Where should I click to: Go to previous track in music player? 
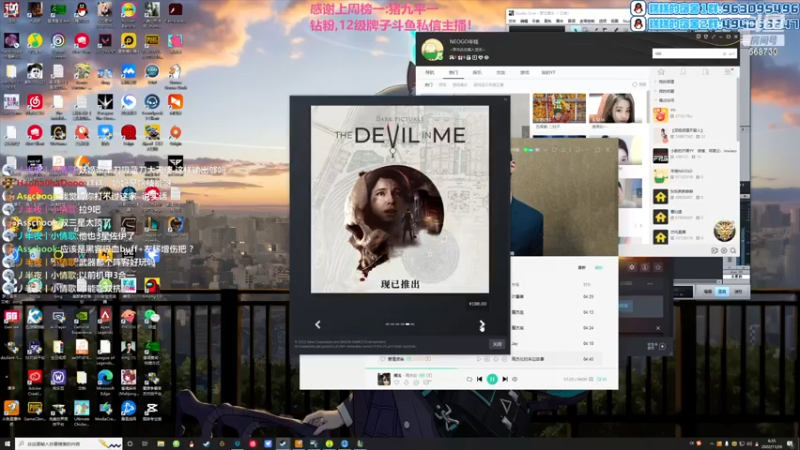pyautogui.click(x=480, y=379)
